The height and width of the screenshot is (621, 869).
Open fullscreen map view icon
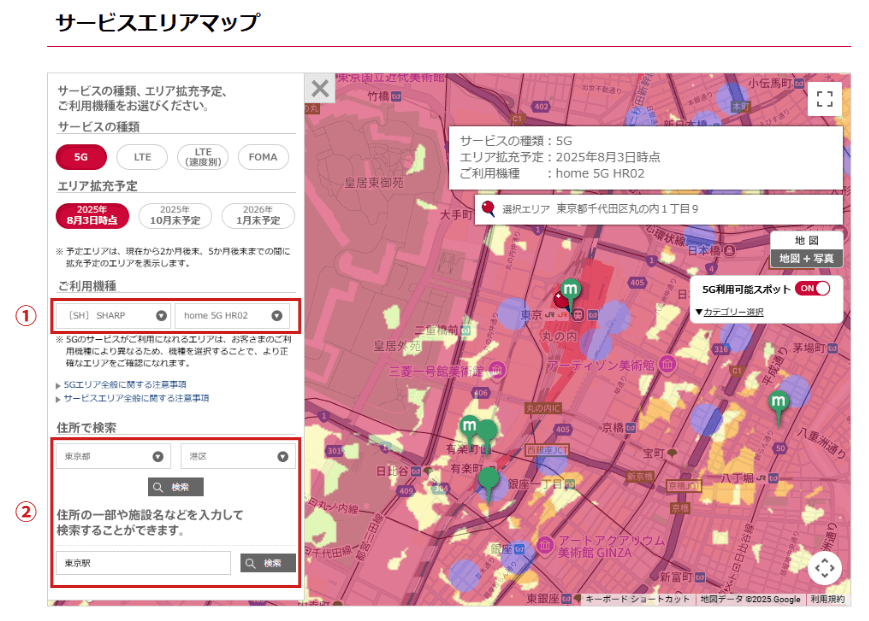click(x=825, y=99)
